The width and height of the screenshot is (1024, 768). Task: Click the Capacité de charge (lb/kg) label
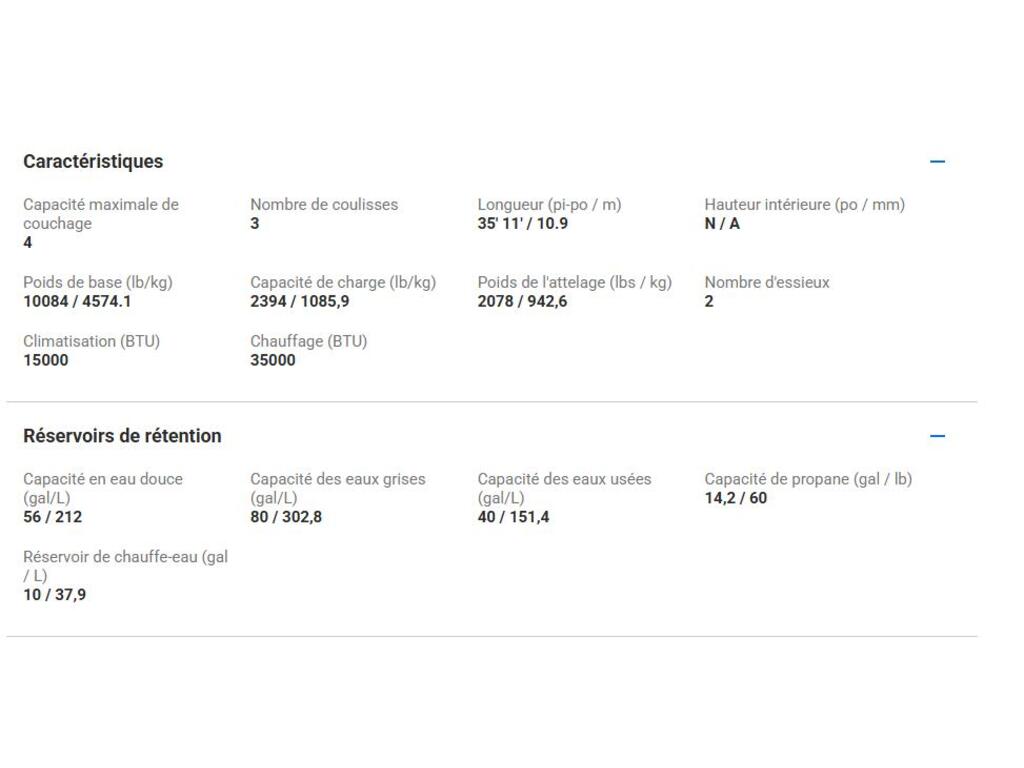pos(343,283)
